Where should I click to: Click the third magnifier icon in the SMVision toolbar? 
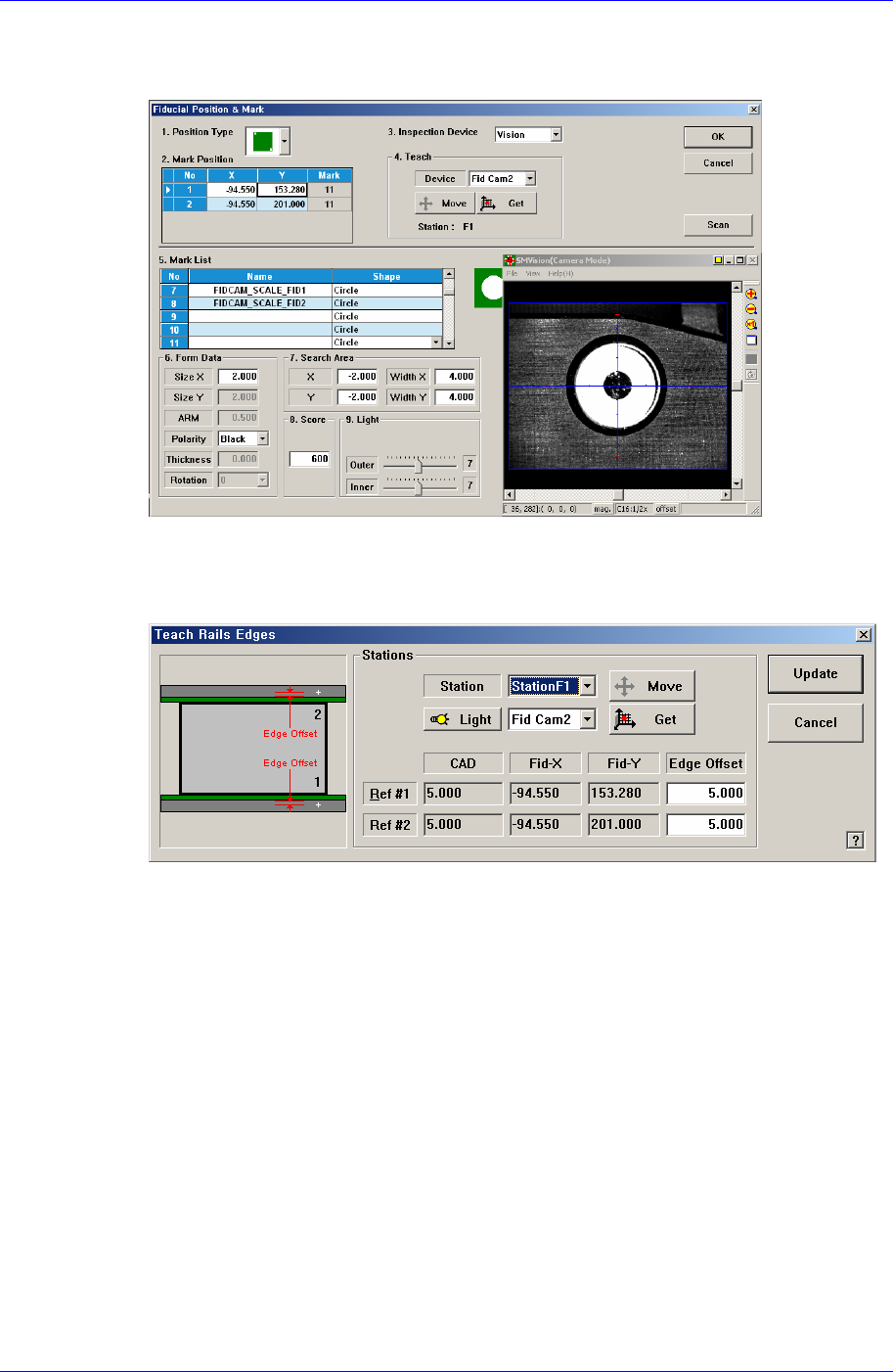(751, 324)
